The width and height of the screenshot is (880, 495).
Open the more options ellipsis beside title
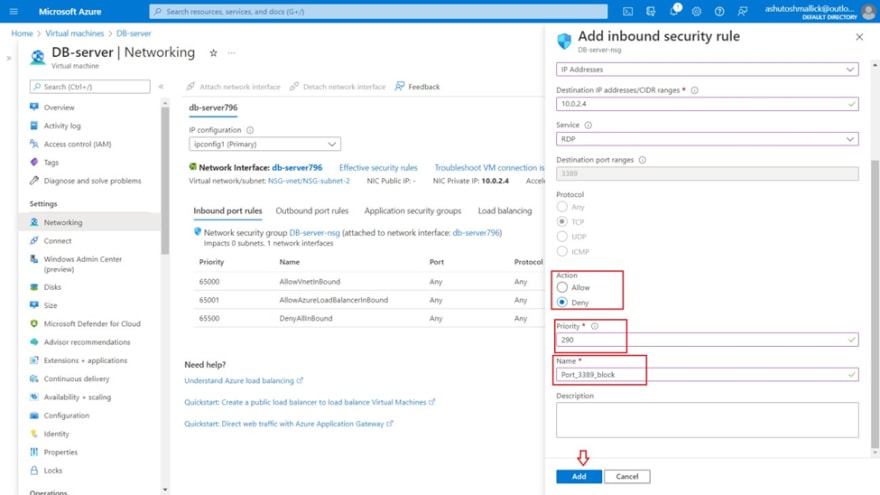pos(232,53)
